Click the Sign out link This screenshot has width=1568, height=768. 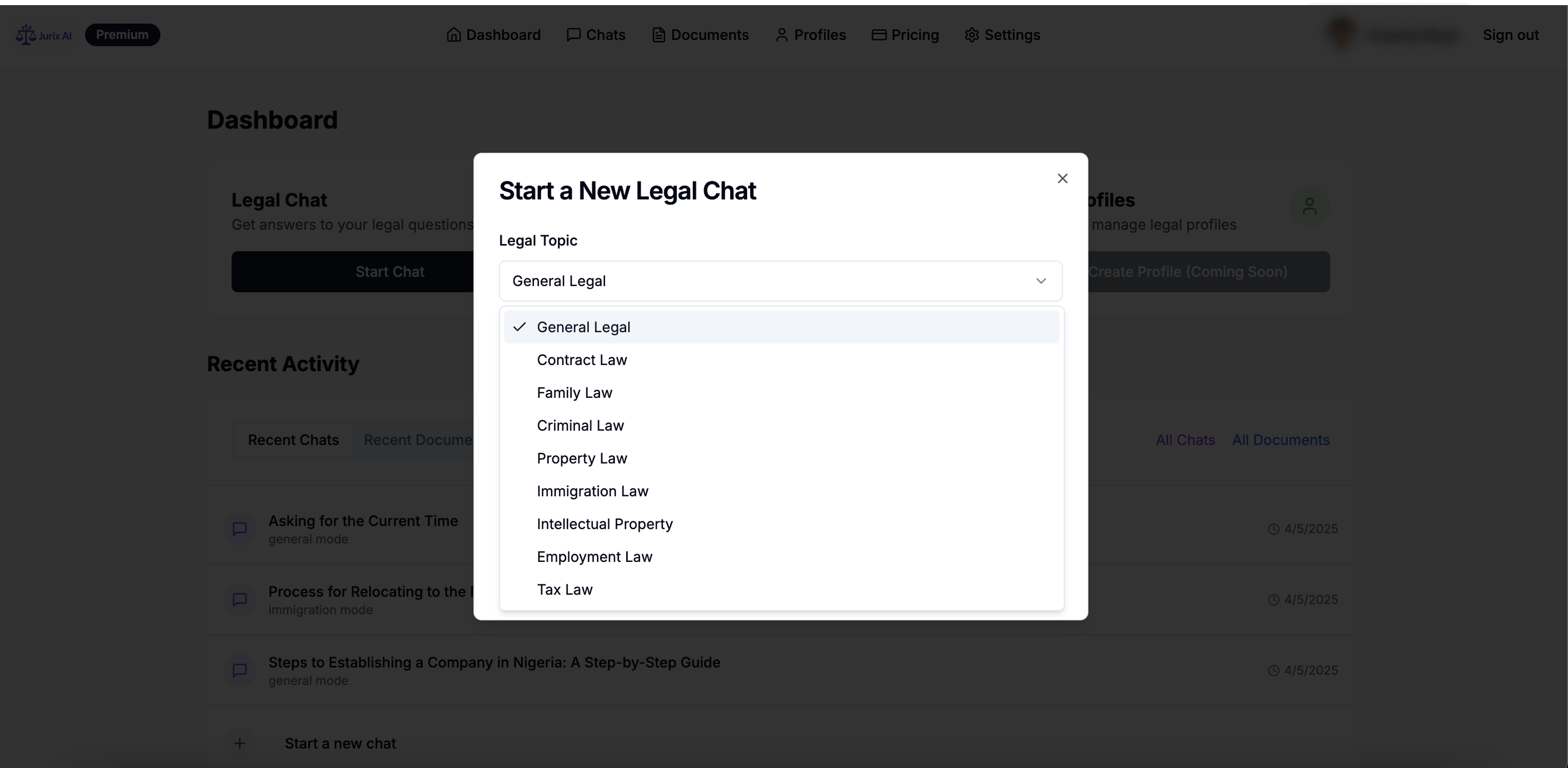1510,35
